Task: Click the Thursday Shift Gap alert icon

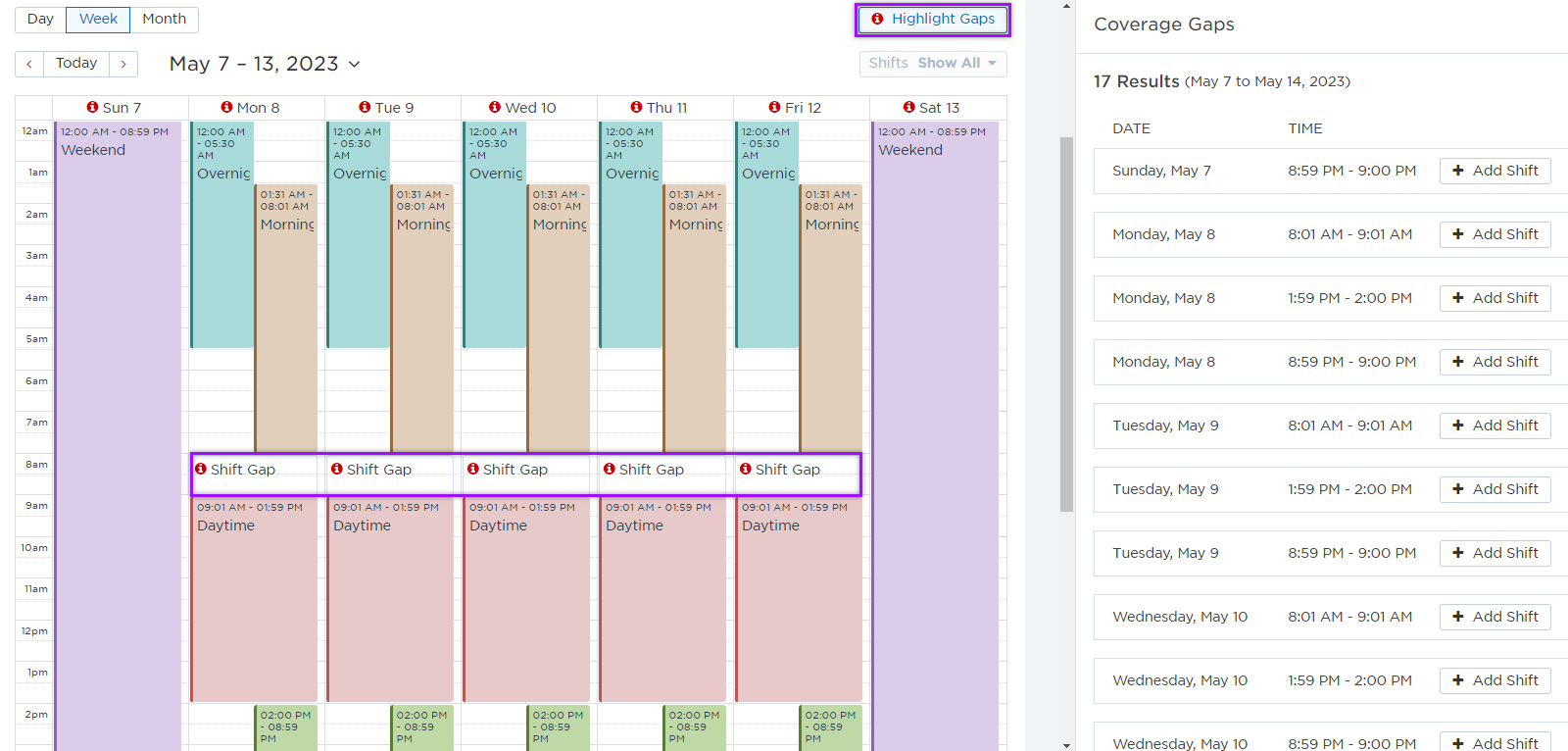Action: click(610, 469)
